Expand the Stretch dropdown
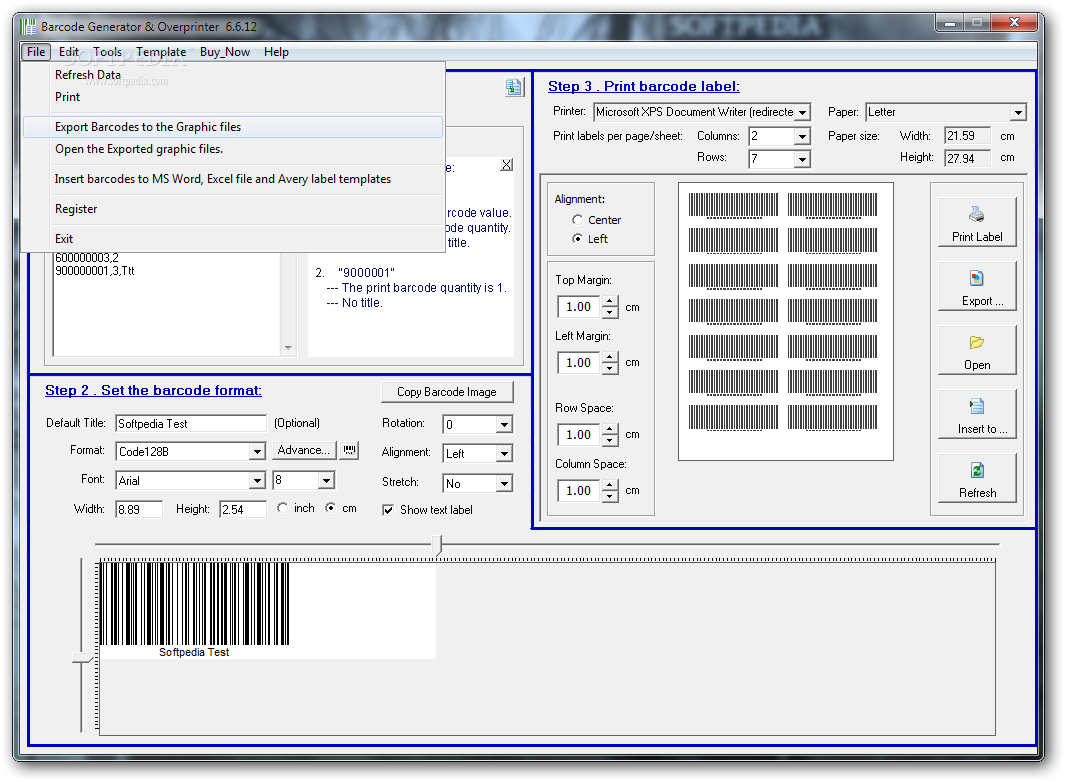 [504, 483]
